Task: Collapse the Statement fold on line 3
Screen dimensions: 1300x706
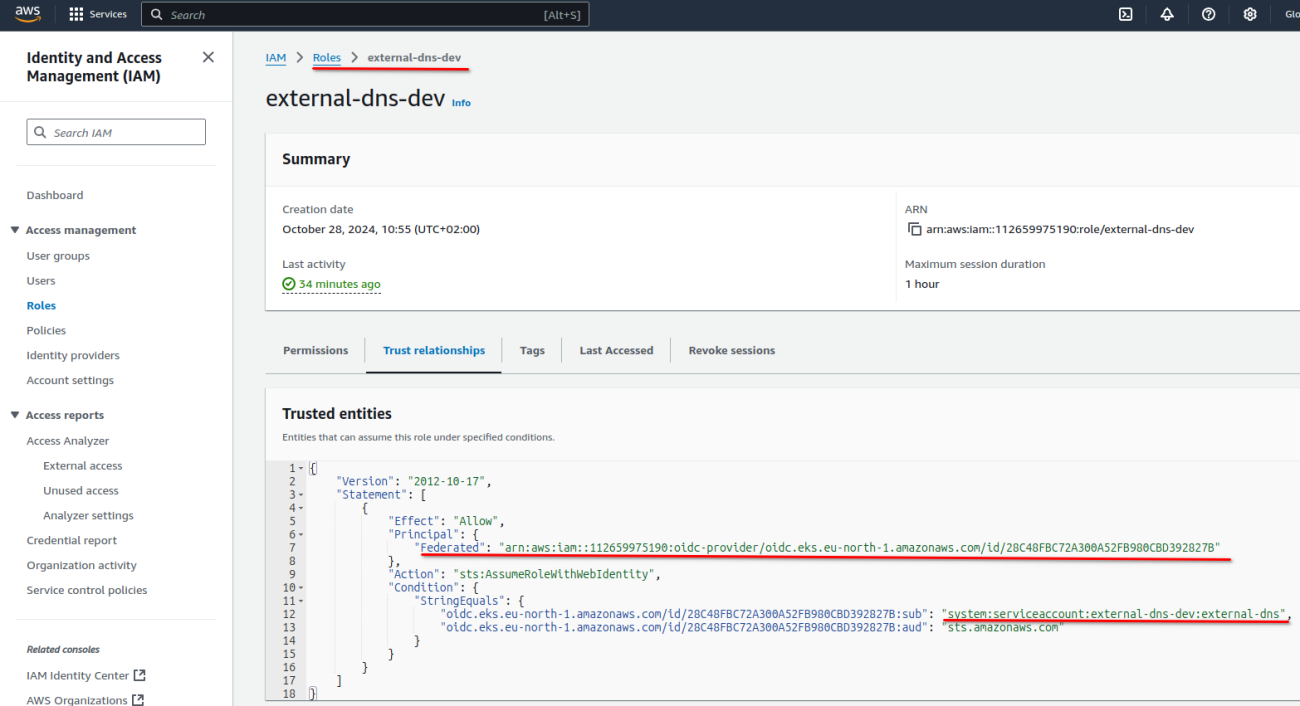Action: pos(302,494)
